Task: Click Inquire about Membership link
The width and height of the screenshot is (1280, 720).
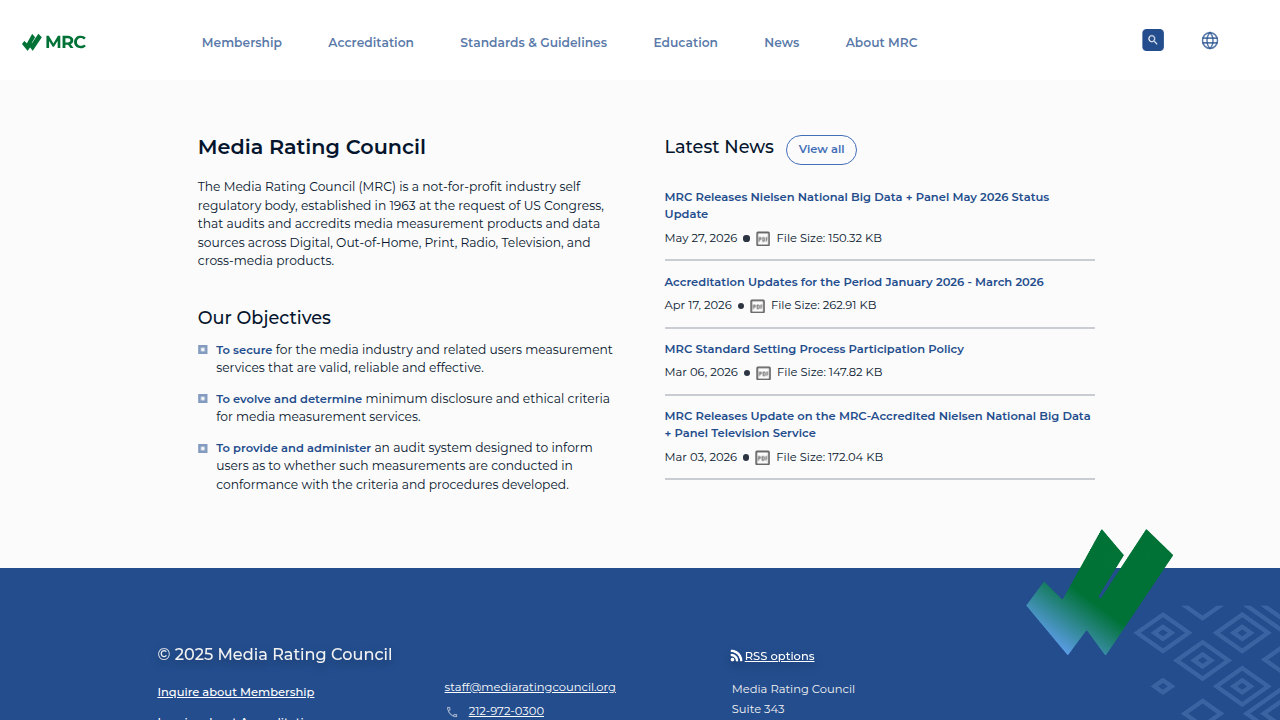Action: [236, 692]
